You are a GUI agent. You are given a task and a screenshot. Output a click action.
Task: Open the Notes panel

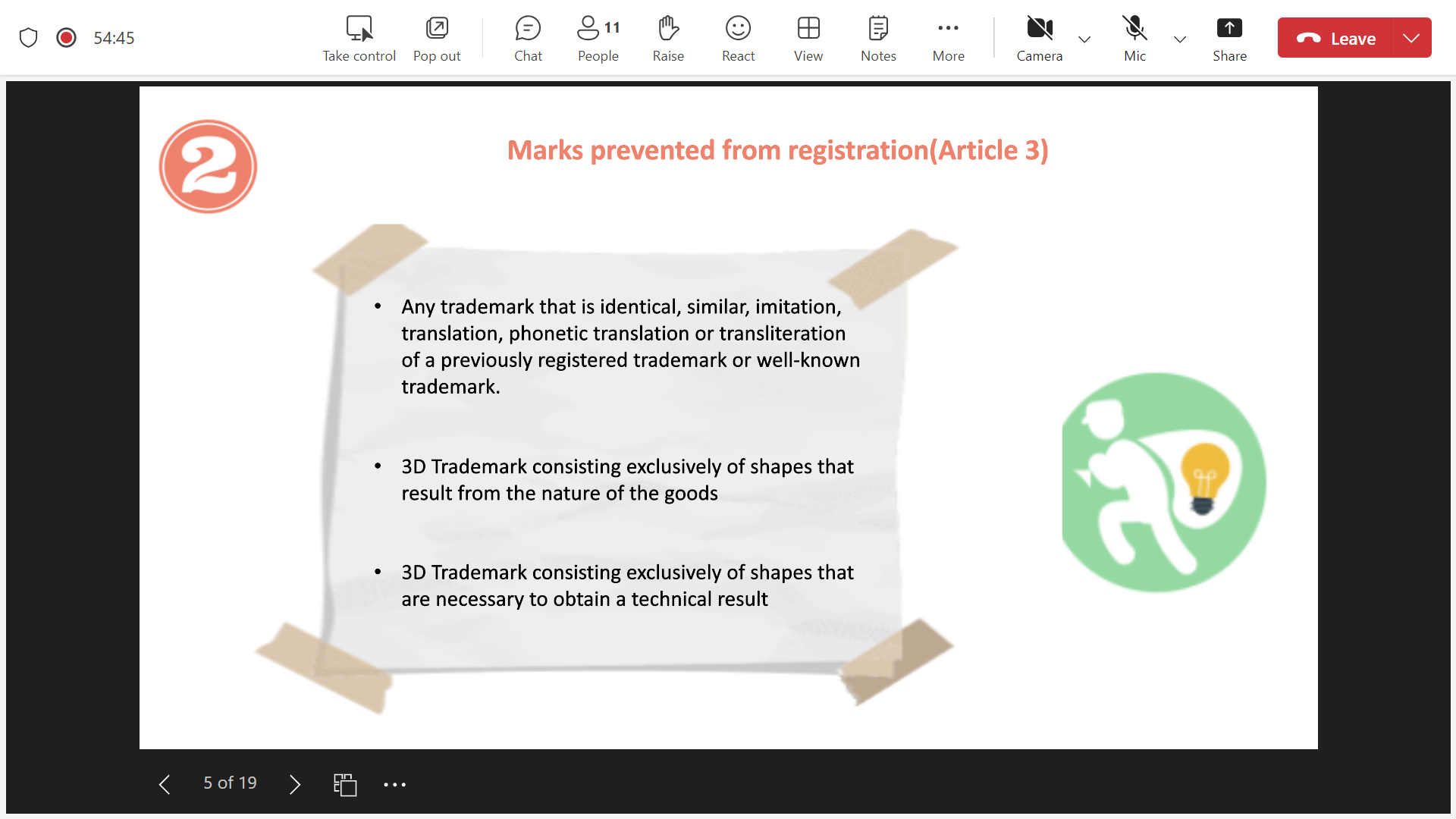click(878, 38)
